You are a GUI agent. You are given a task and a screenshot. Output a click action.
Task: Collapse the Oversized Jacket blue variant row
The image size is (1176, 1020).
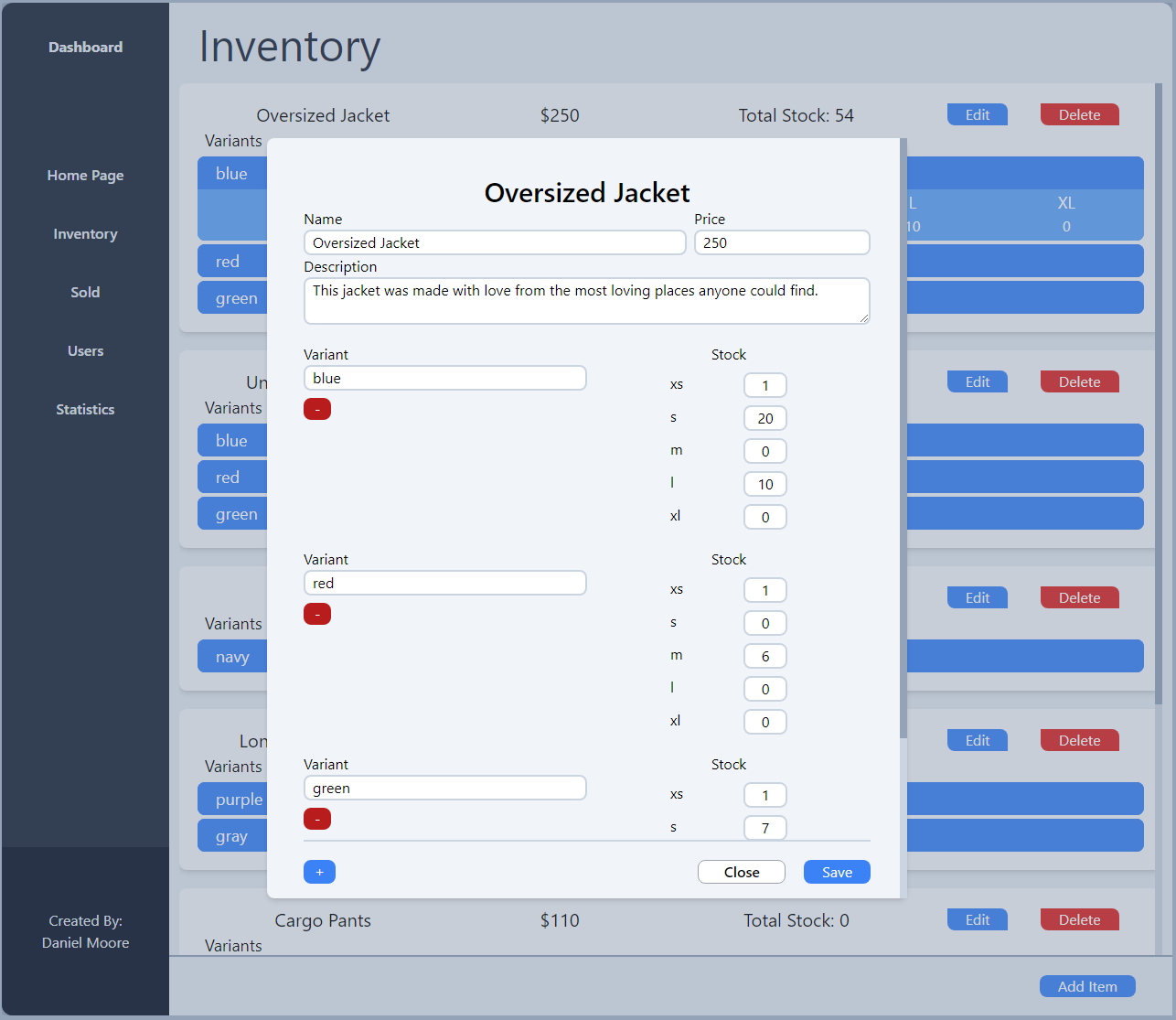pos(670,173)
